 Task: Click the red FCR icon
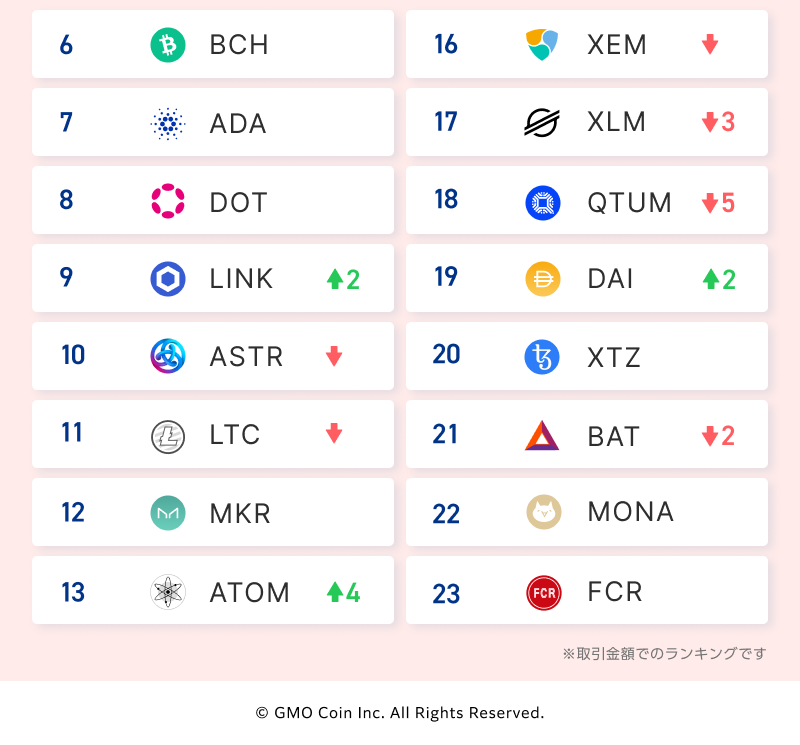pyautogui.click(x=543, y=592)
